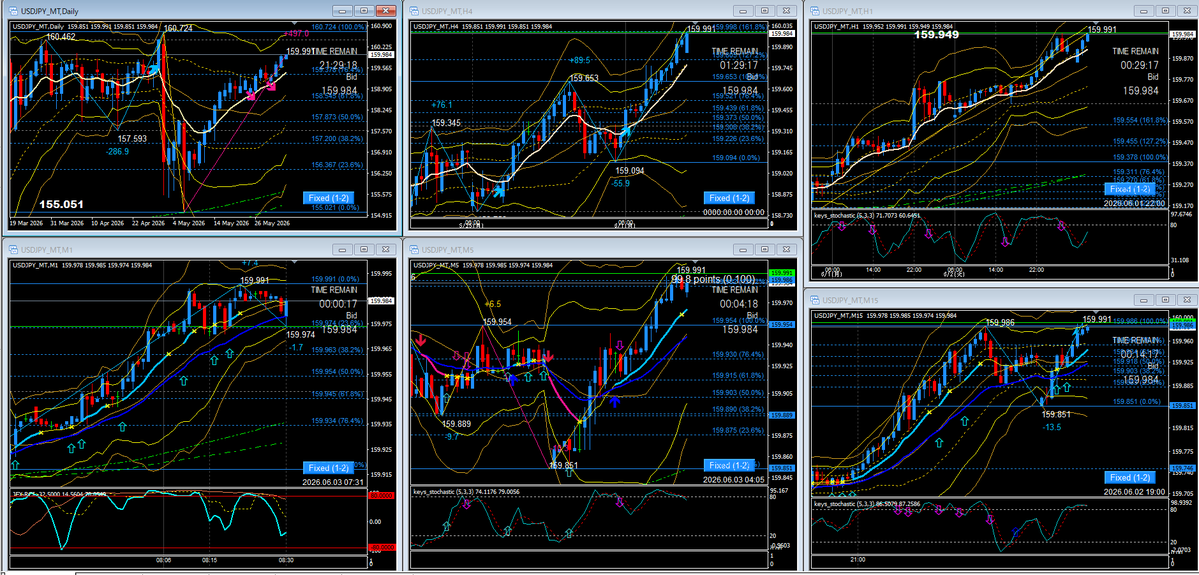Click the 159.345 label on H4 chart
This screenshot has width=1199, height=575.
446,122
